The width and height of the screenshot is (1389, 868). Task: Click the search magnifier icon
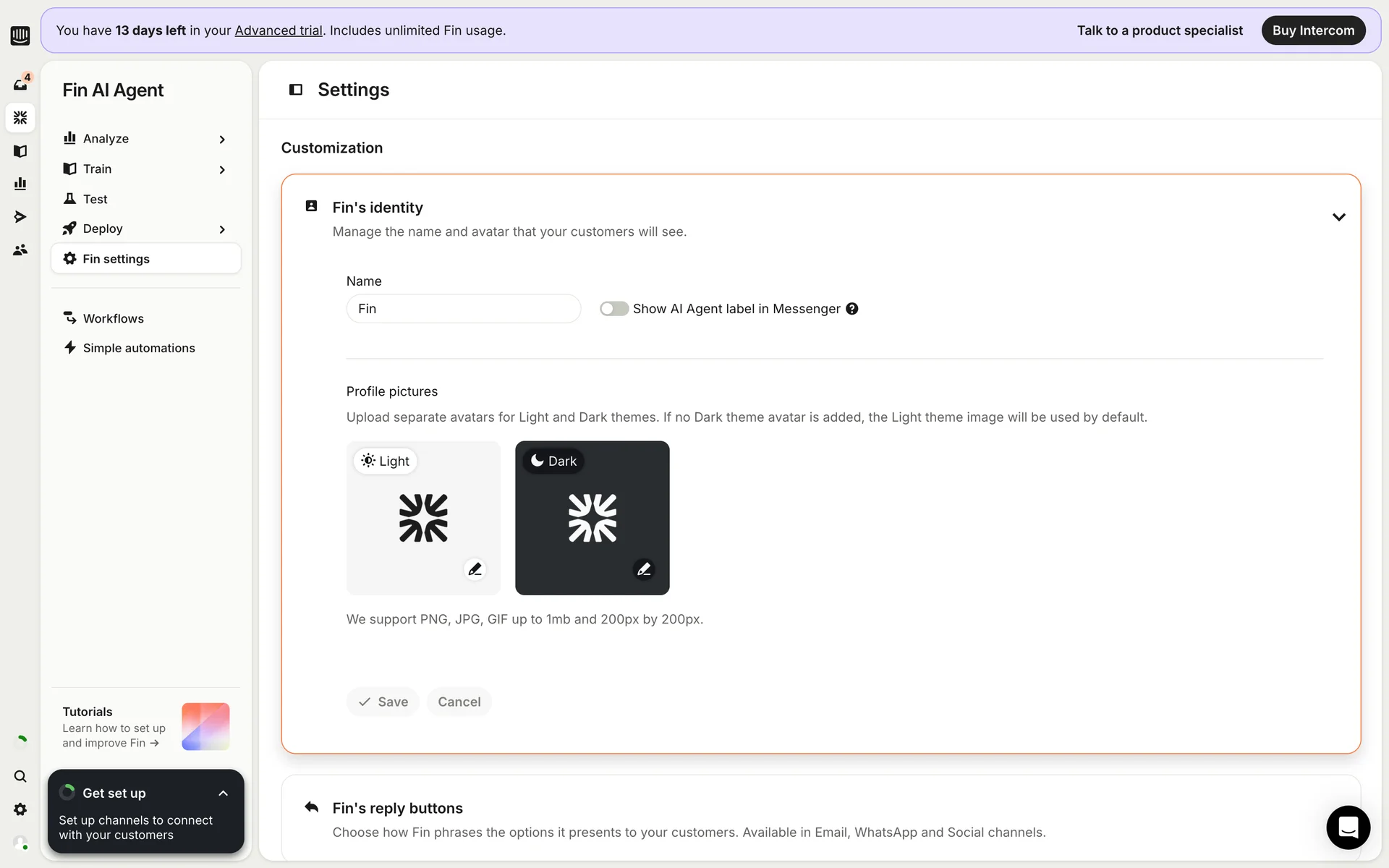pos(20,776)
